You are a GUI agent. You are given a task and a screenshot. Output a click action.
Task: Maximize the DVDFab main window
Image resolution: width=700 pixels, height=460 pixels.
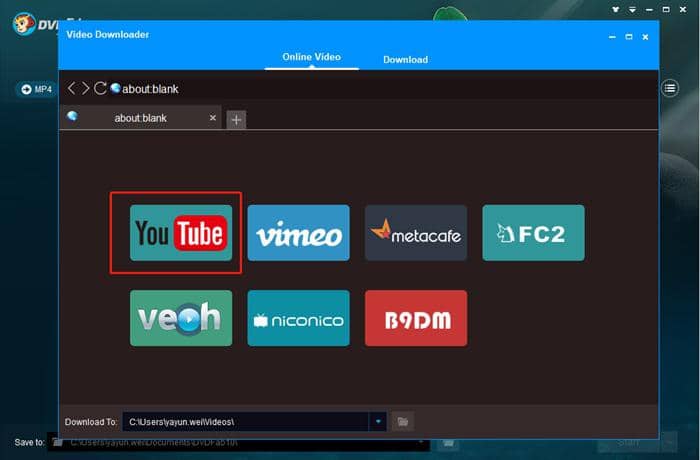(x=666, y=9)
